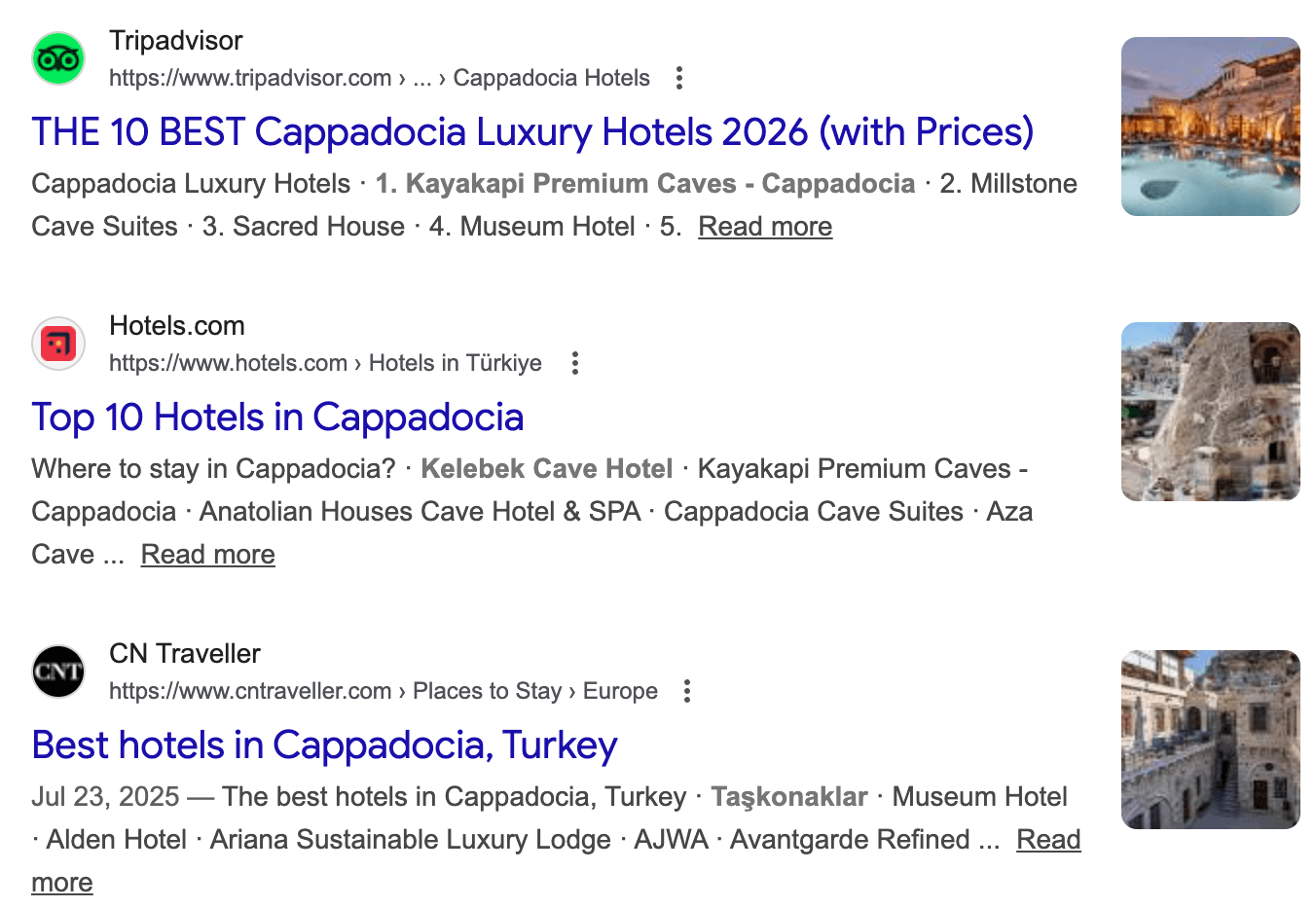
Task: Click the cntraveller.com Places to Stay URL
Action: point(383,691)
